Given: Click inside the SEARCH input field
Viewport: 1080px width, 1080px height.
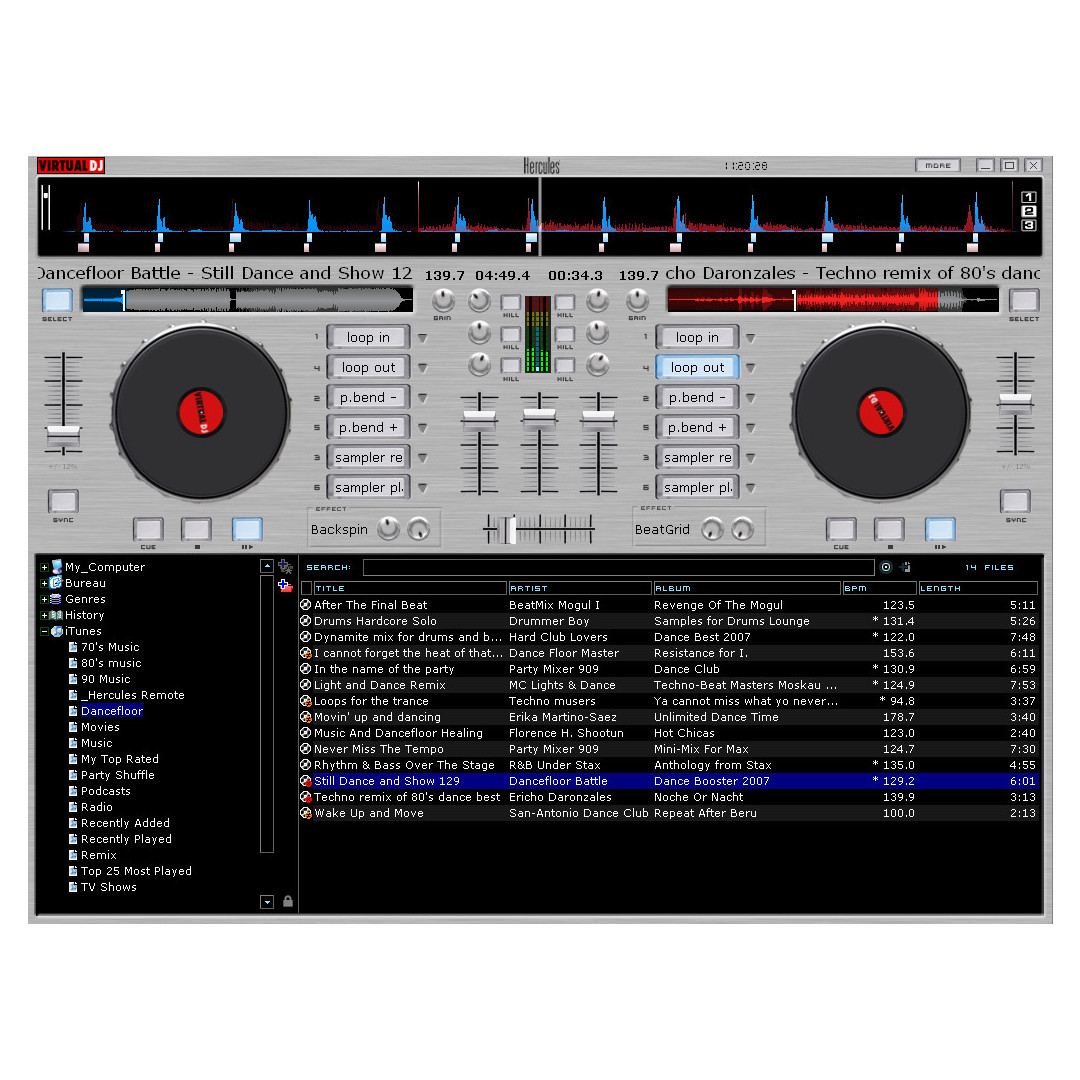Looking at the screenshot, I should [619, 567].
